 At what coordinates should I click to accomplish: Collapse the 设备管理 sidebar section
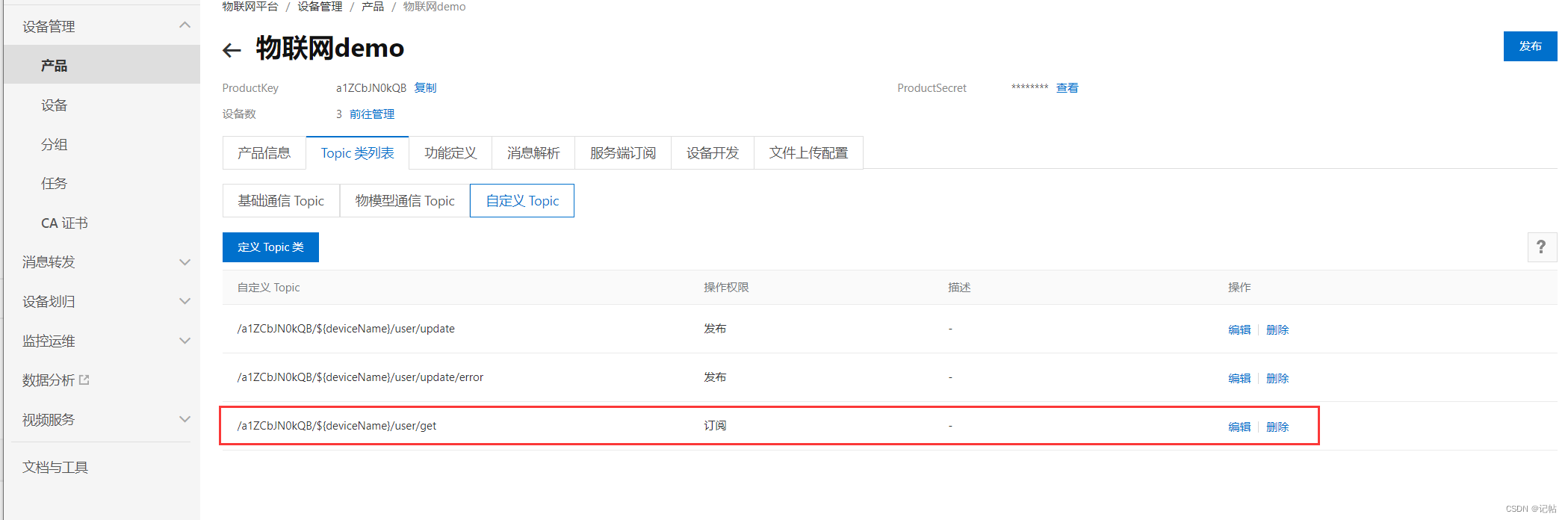click(185, 26)
